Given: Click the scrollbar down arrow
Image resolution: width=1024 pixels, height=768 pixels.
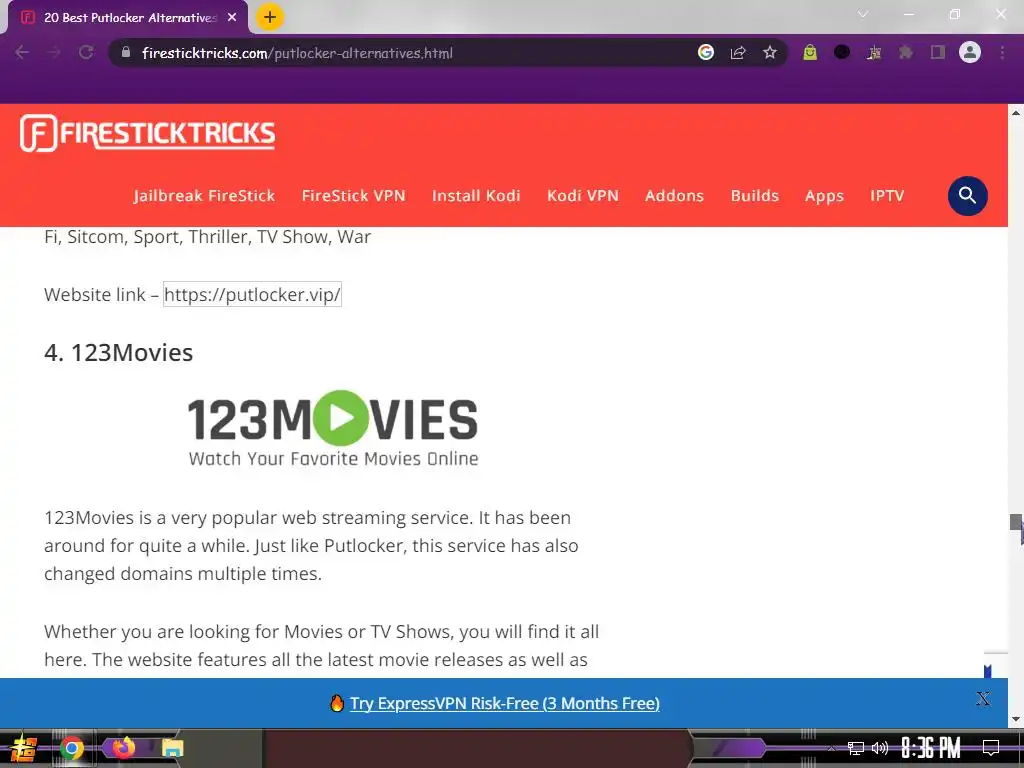Looking at the screenshot, I should pos(1016,720).
